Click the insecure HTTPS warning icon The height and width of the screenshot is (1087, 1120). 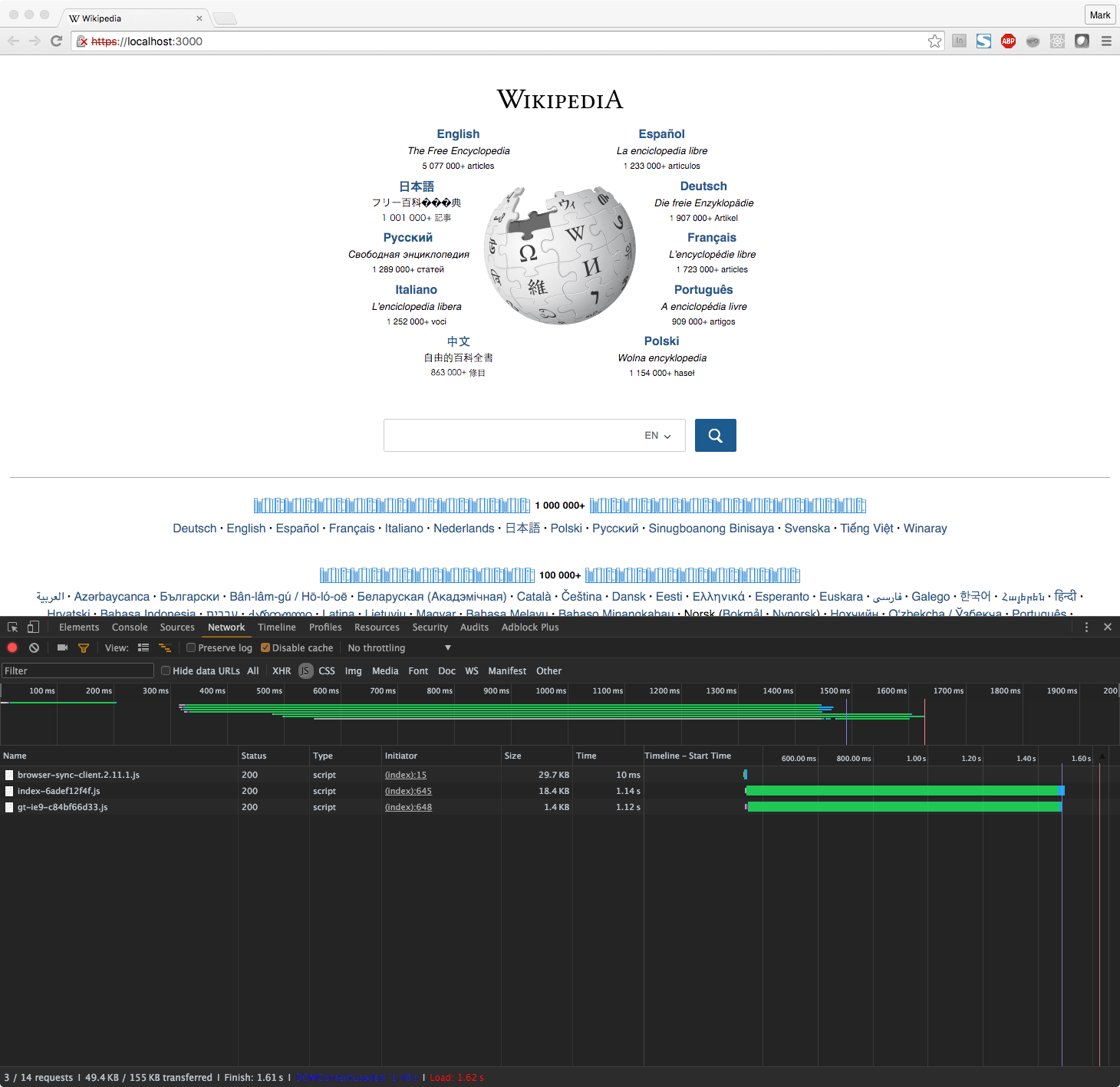[x=82, y=41]
